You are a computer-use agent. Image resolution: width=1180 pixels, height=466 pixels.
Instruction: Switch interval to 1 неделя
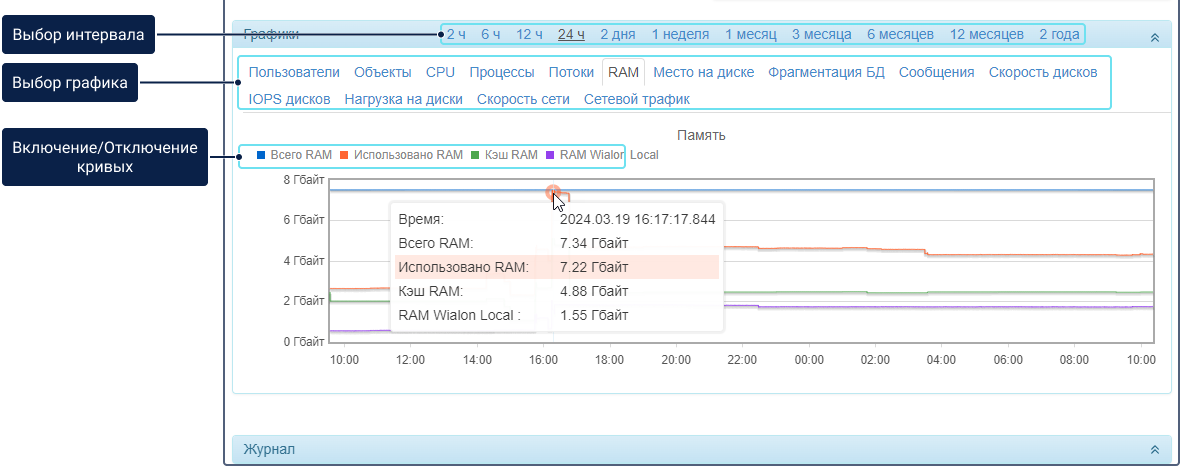click(680, 34)
